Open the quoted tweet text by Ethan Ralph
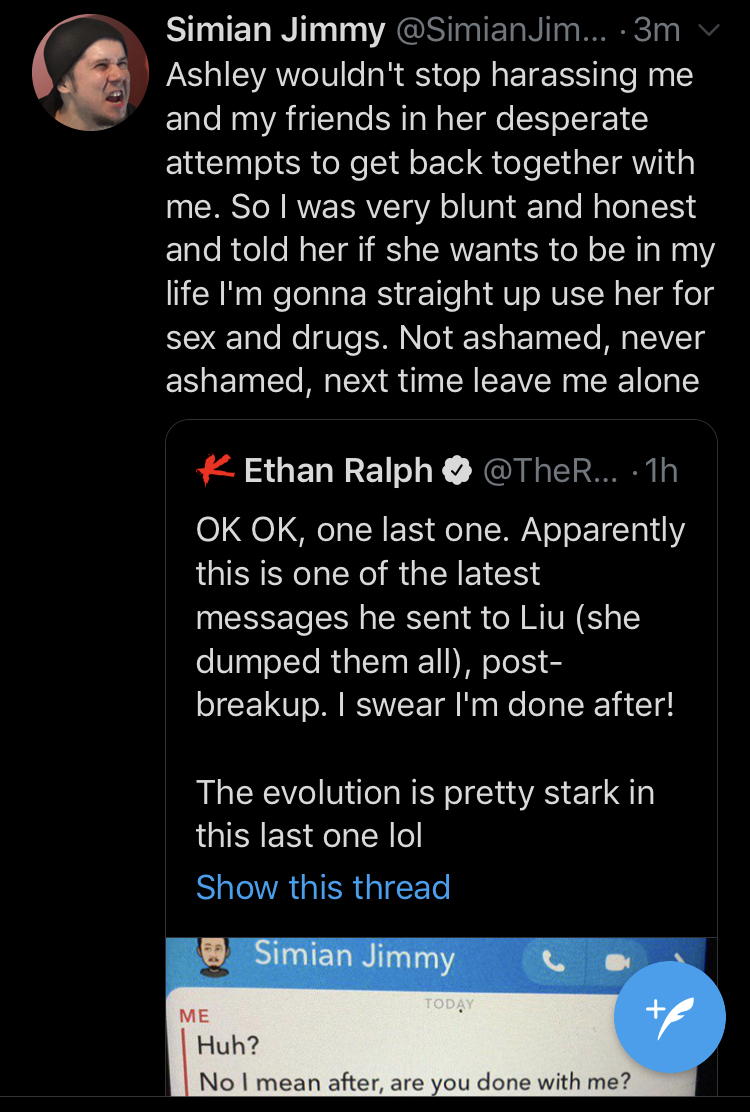 440,682
